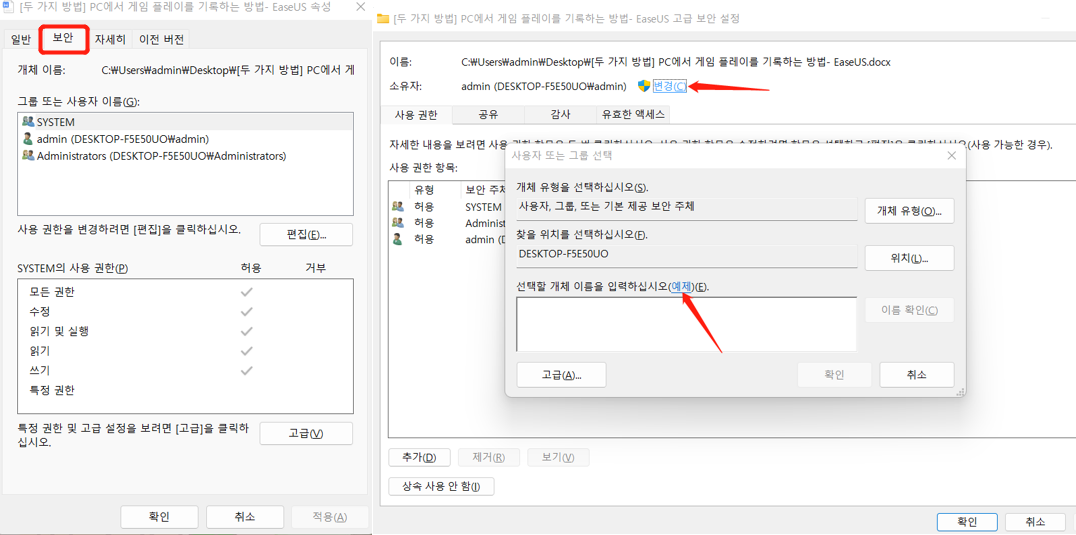Open the 공유 tab
1076x535 pixels.
(x=488, y=115)
